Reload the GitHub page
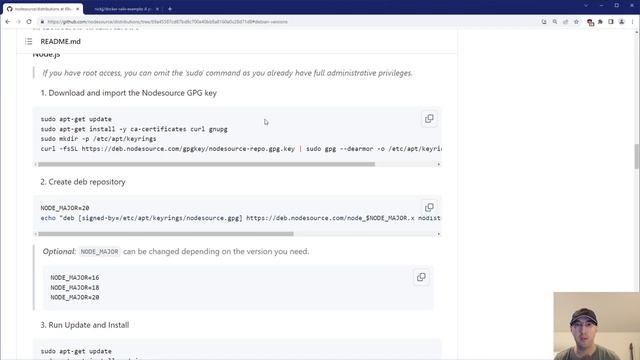The image size is (640, 360). click(x=29, y=22)
